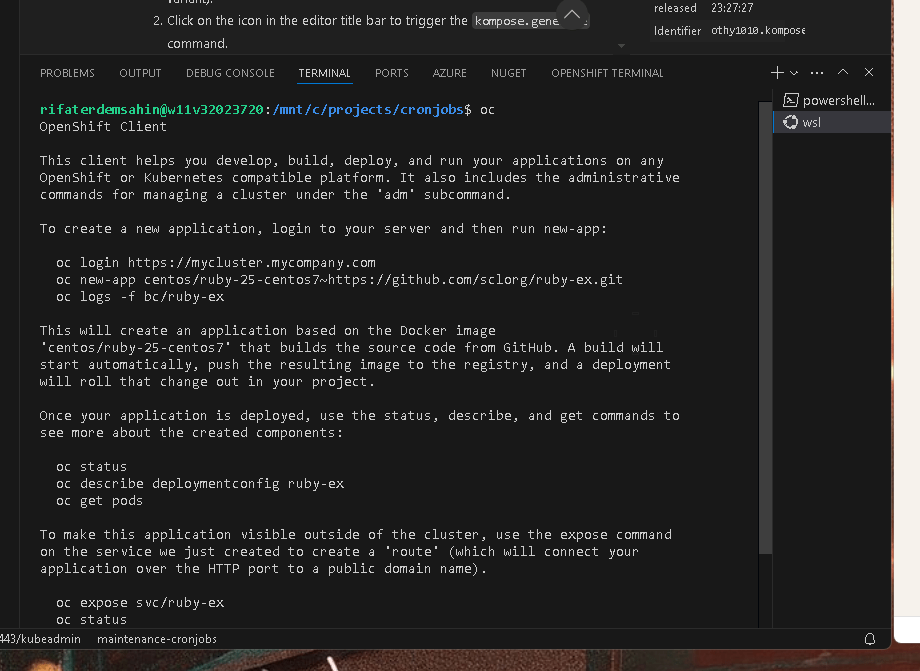Click the wsl Ubuntu icon
This screenshot has height=671, width=920.
[x=791, y=123]
